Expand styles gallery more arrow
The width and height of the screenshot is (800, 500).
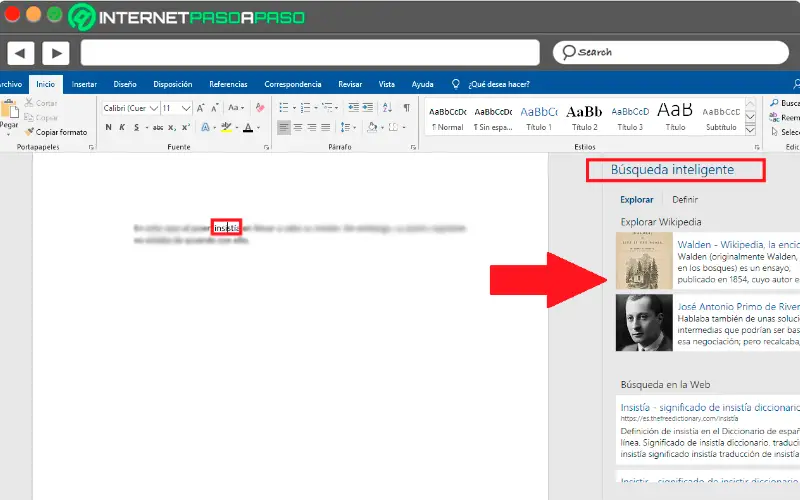(750, 130)
